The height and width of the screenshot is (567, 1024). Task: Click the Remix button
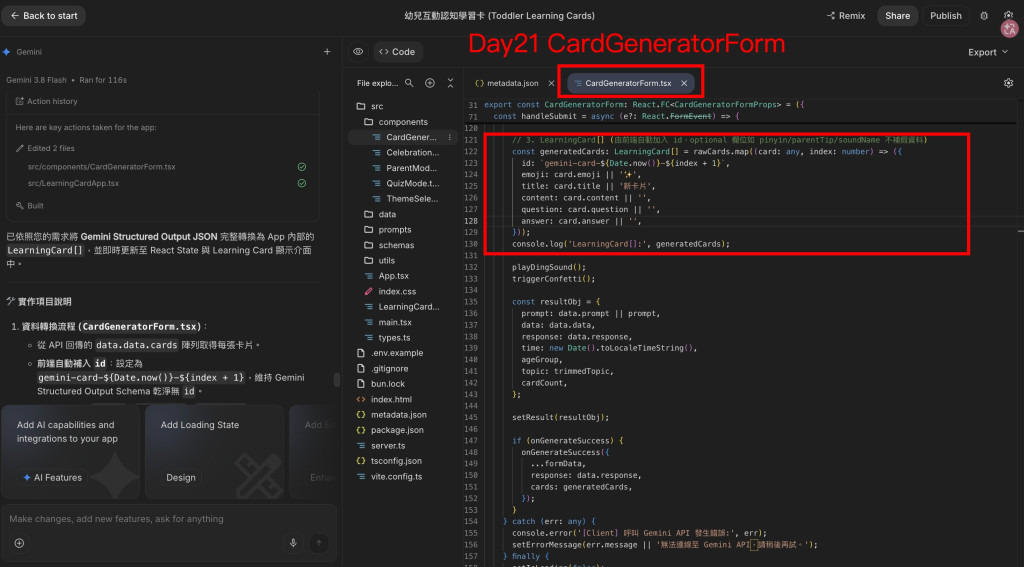(846, 16)
